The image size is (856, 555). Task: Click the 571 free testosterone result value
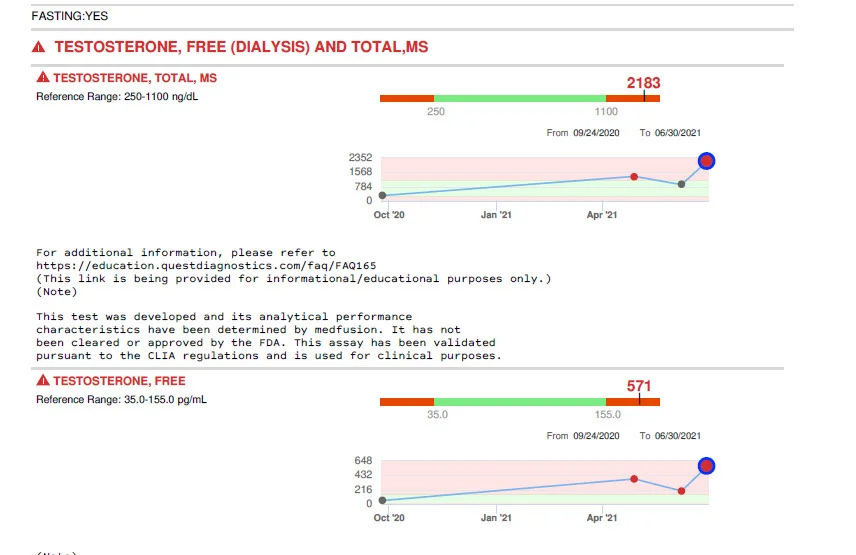pos(639,386)
